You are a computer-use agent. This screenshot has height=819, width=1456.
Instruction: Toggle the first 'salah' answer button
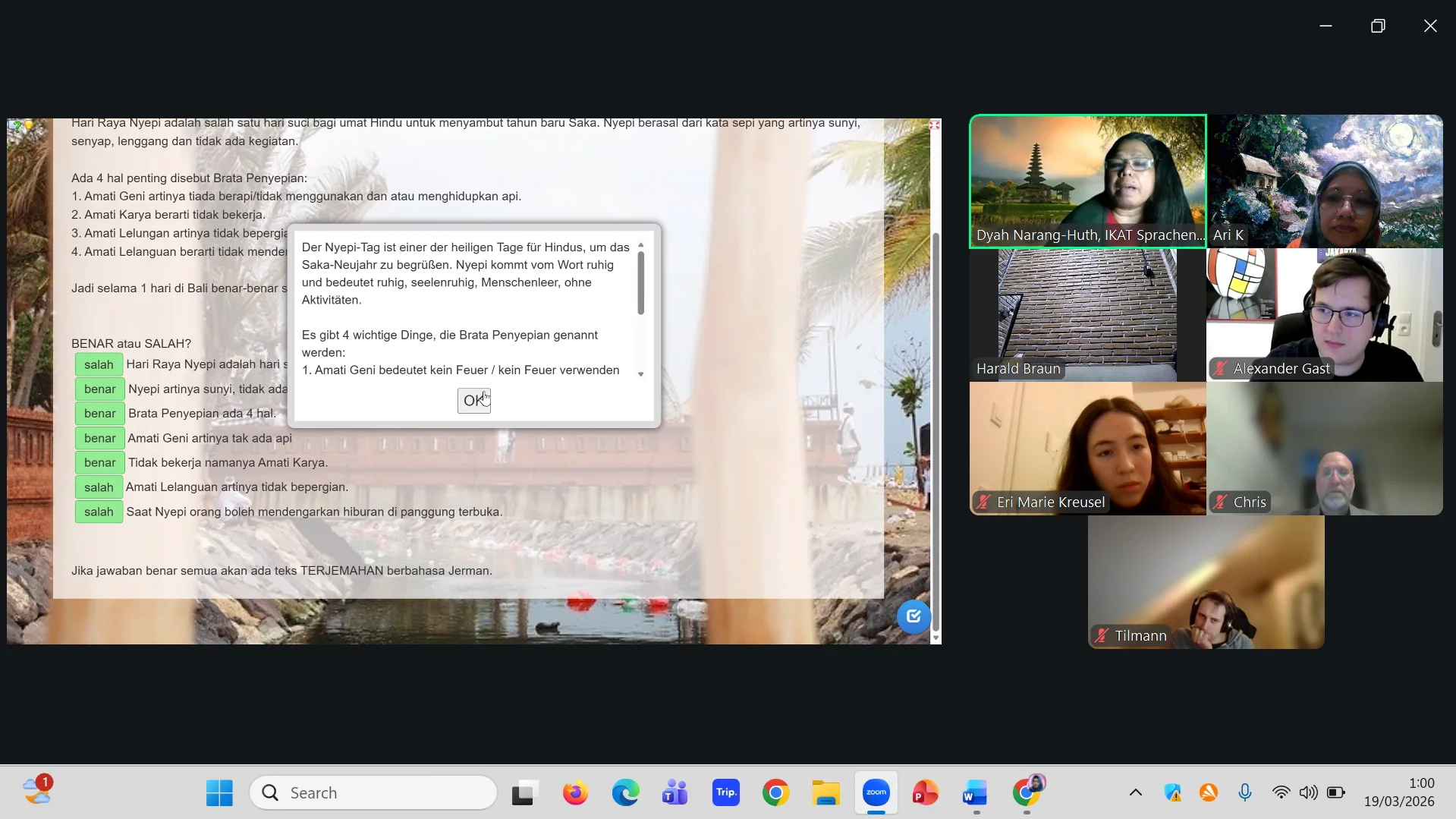click(x=99, y=364)
